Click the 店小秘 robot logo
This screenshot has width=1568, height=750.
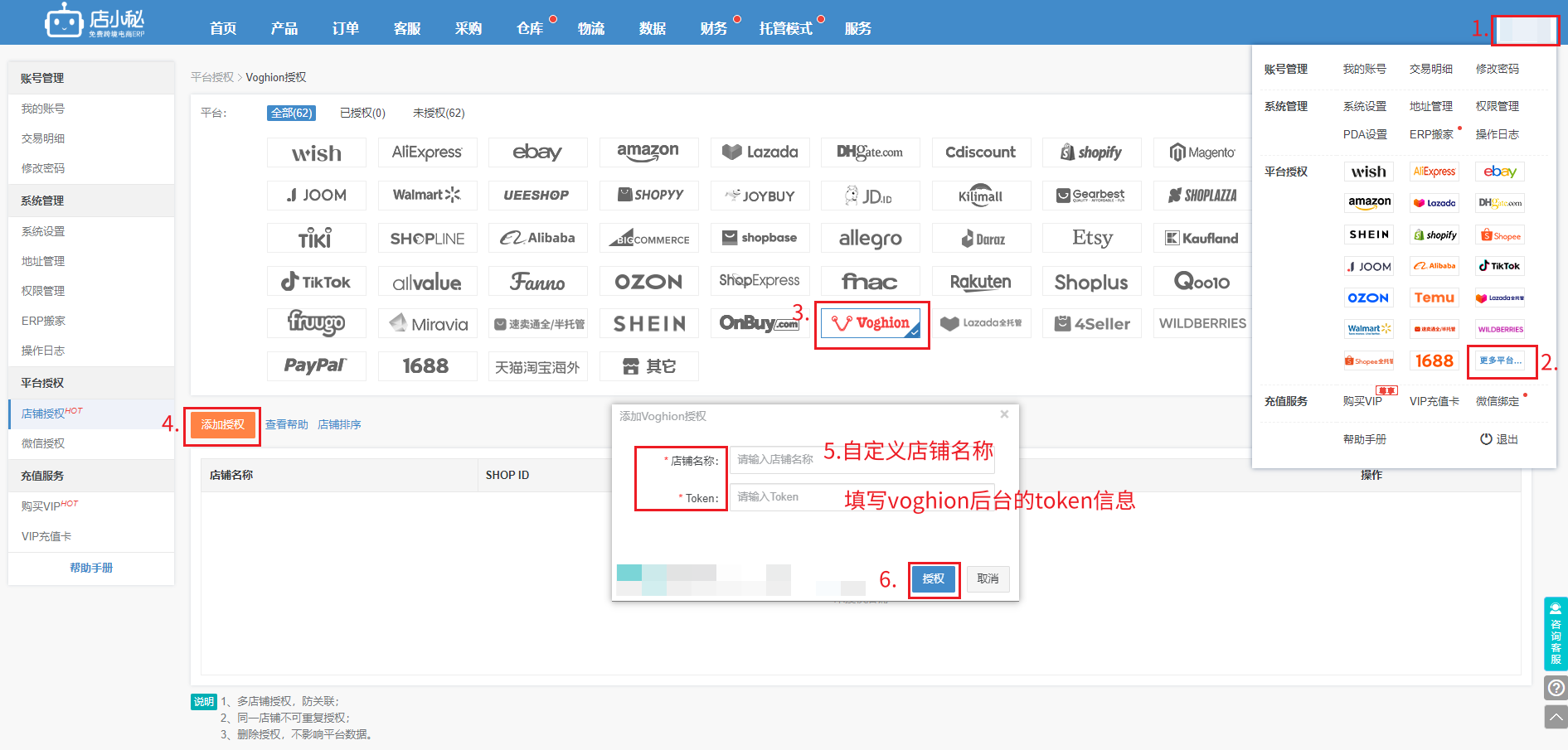coord(95,22)
